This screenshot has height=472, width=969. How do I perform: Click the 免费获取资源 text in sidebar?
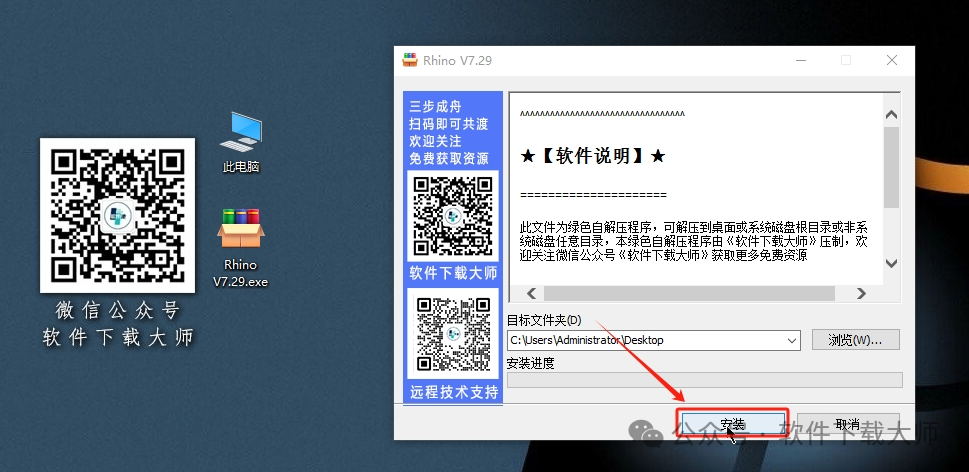coord(449,158)
